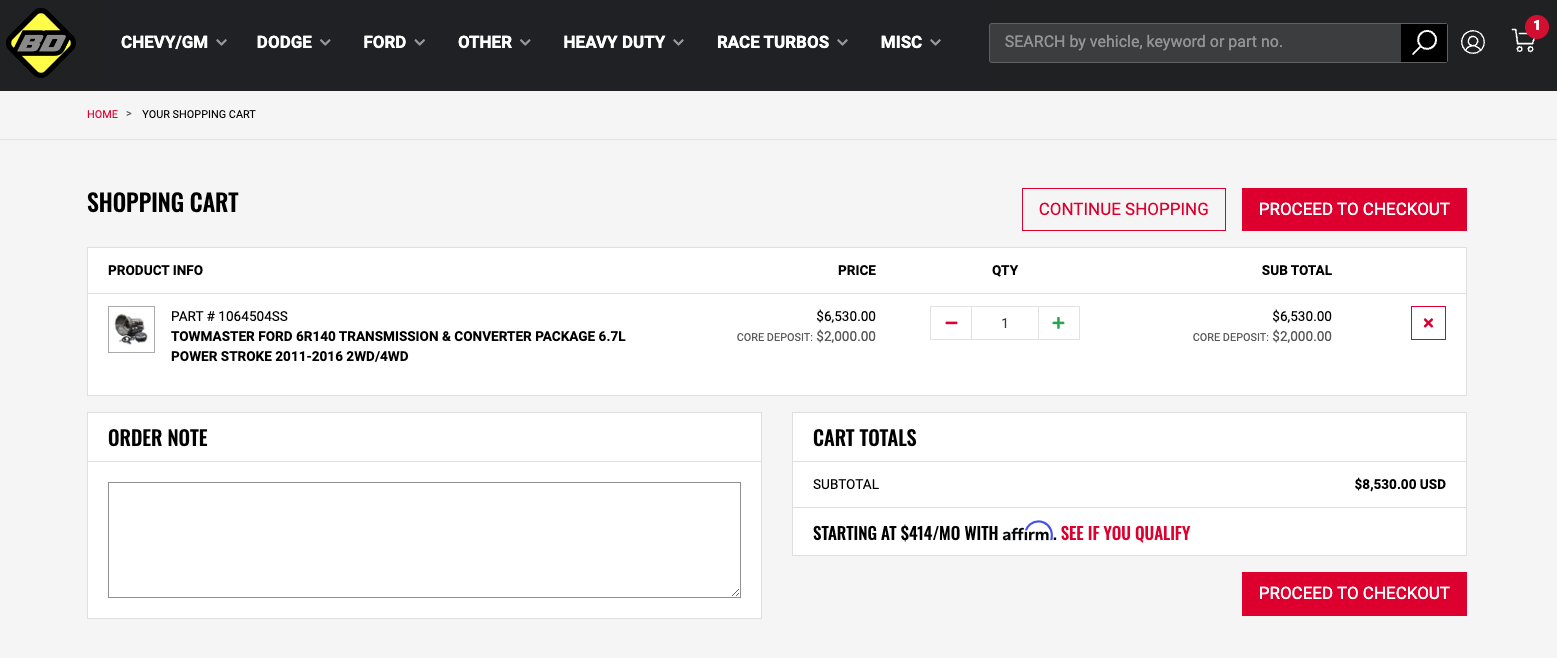Image resolution: width=1557 pixels, height=658 pixels.
Task: Increase quantity with the plus button
Action: click(1059, 323)
